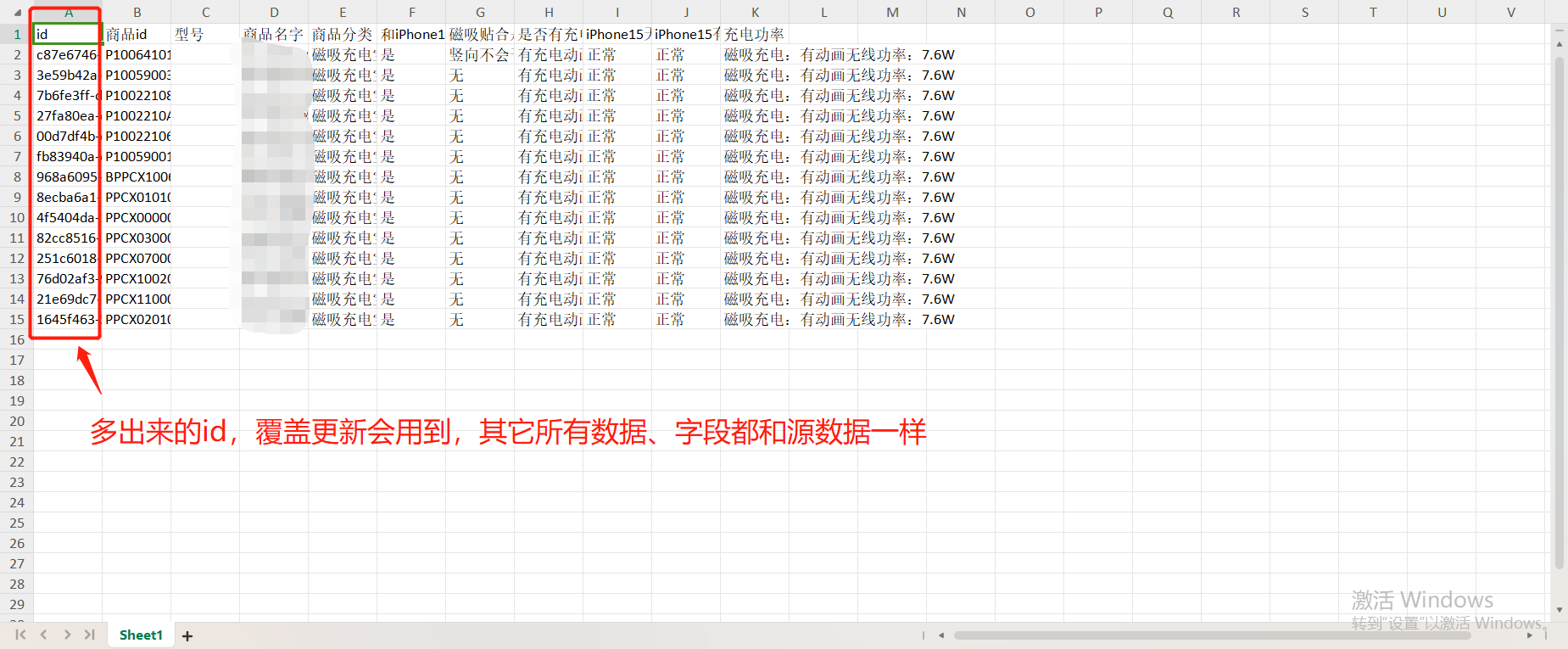1568x649 pixels.
Task: Select column G header
Action: point(480,13)
